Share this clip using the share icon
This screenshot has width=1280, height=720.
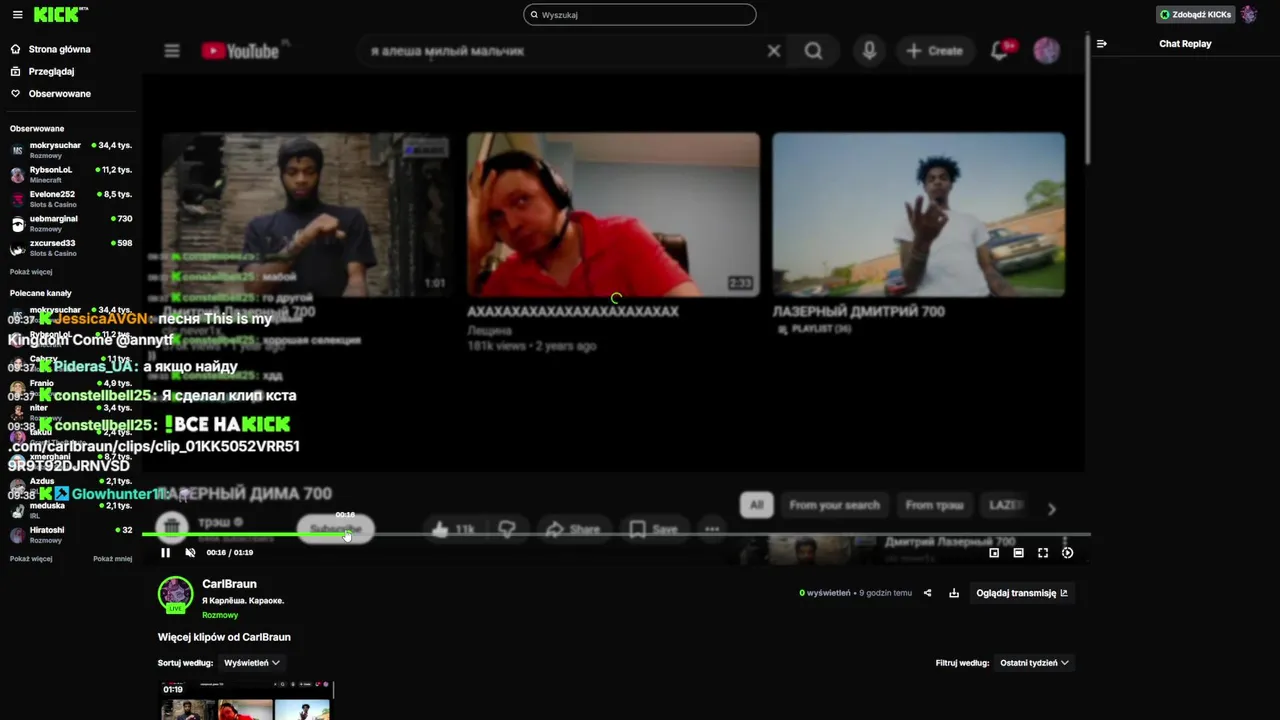pos(927,593)
